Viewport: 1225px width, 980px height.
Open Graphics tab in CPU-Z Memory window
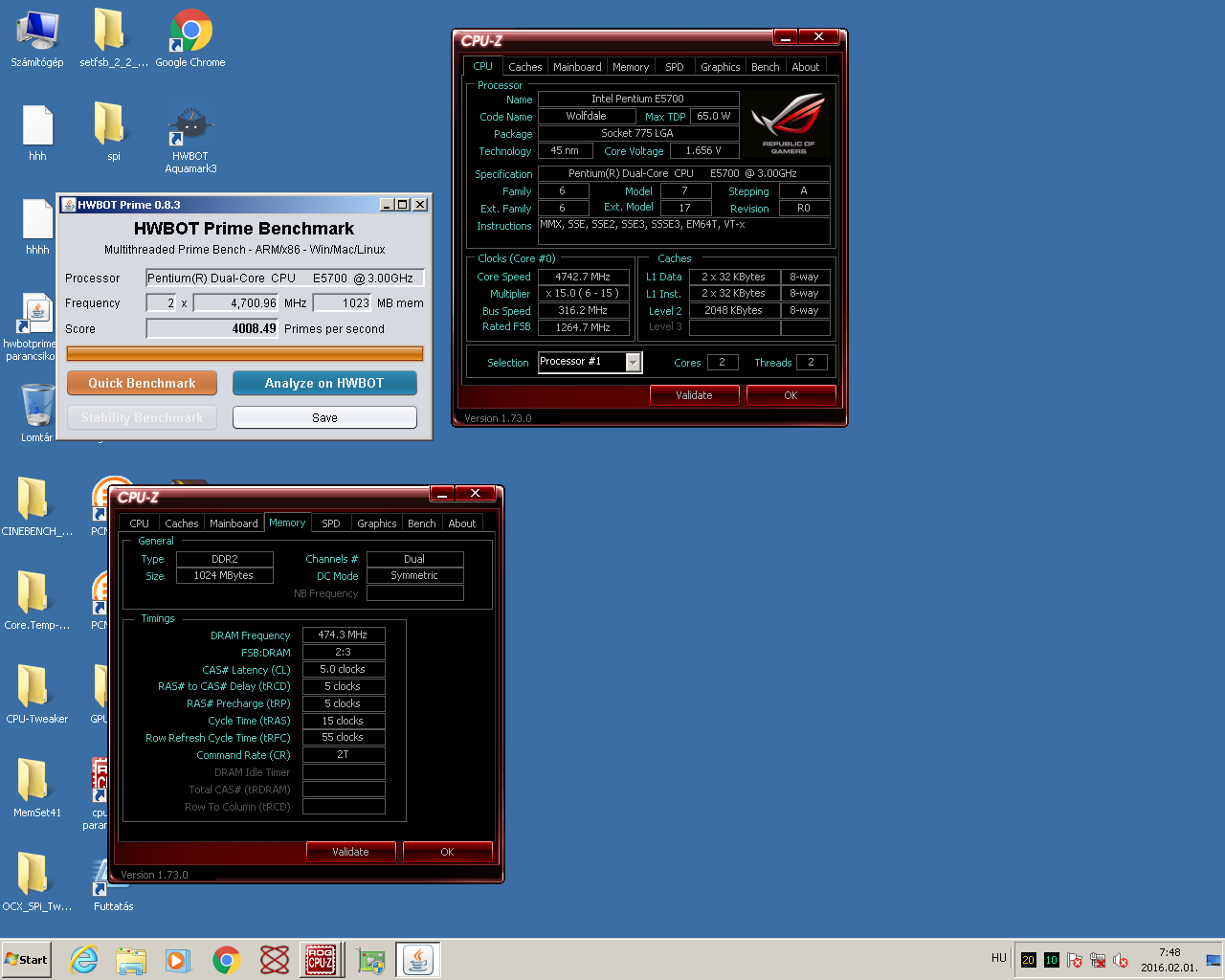click(x=376, y=523)
